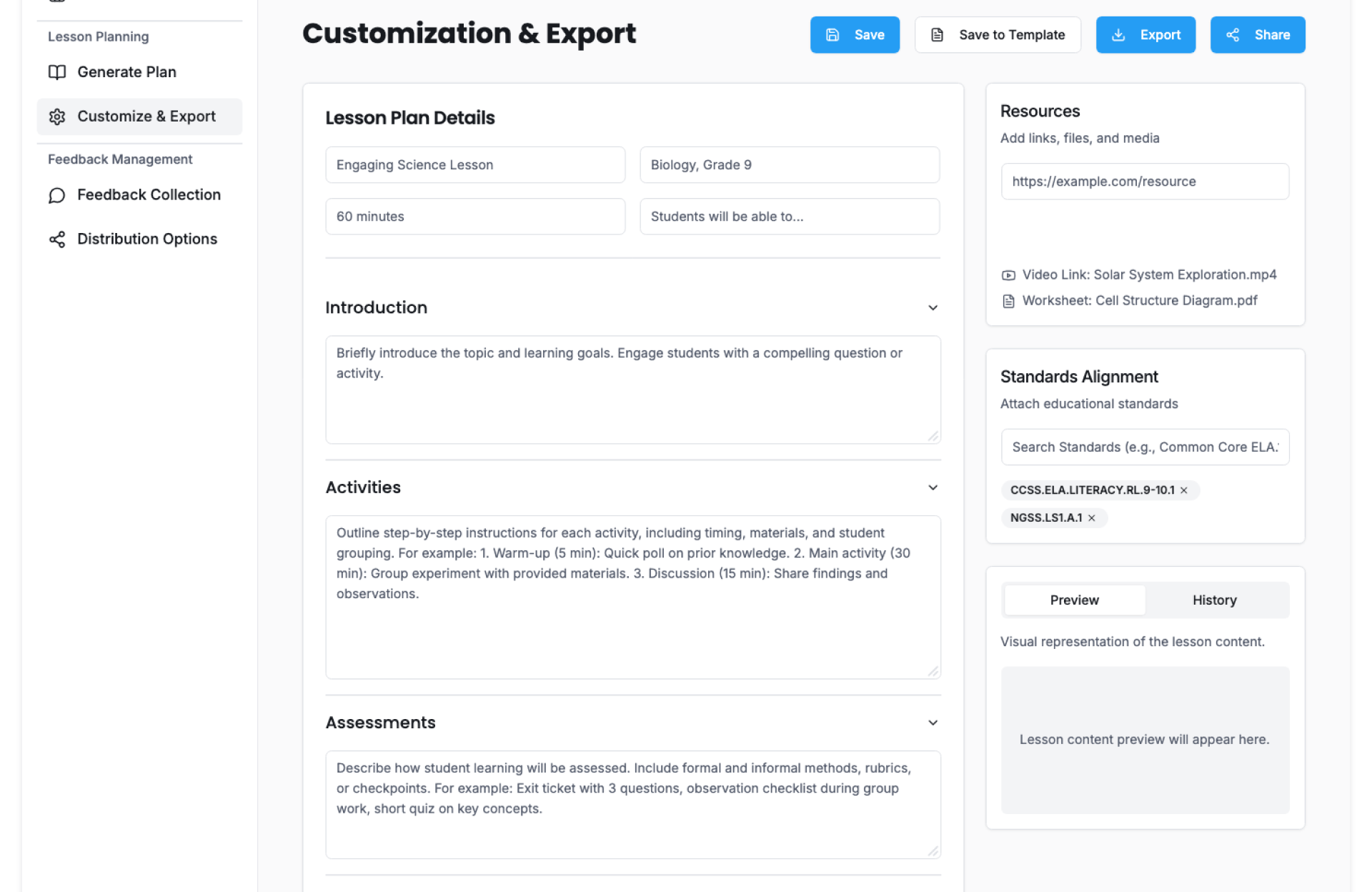This screenshot has width=1372, height=892.
Task: Click the document icon for Cell Structure worksheet
Action: tap(1008, 301)
